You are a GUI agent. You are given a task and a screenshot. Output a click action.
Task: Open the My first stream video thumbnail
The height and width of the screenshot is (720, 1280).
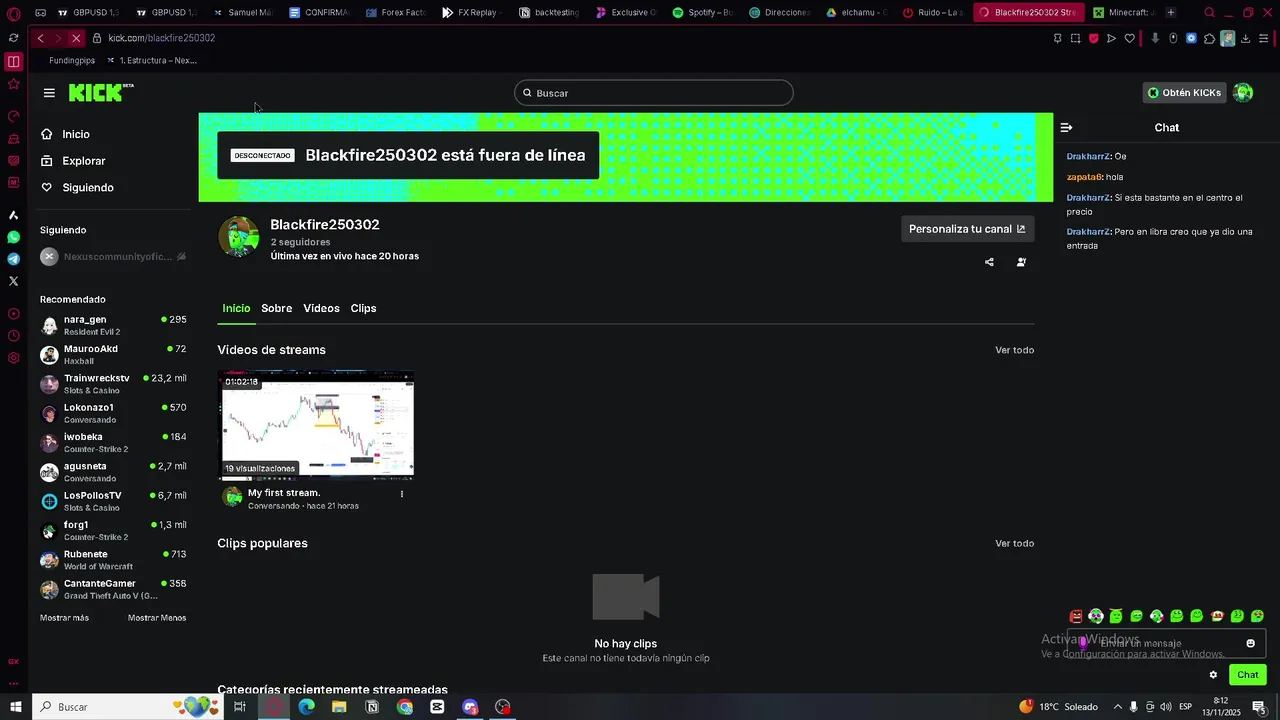(317, 426)
